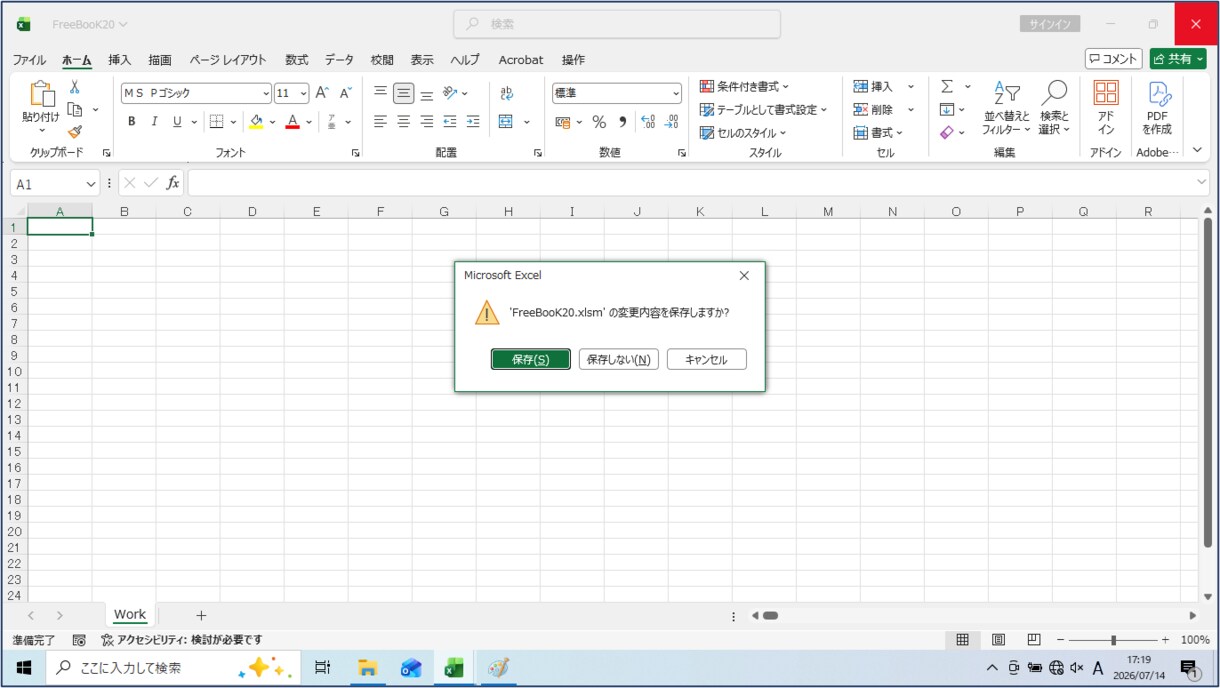Click the 削除 delete cells button

pos(873,110)
